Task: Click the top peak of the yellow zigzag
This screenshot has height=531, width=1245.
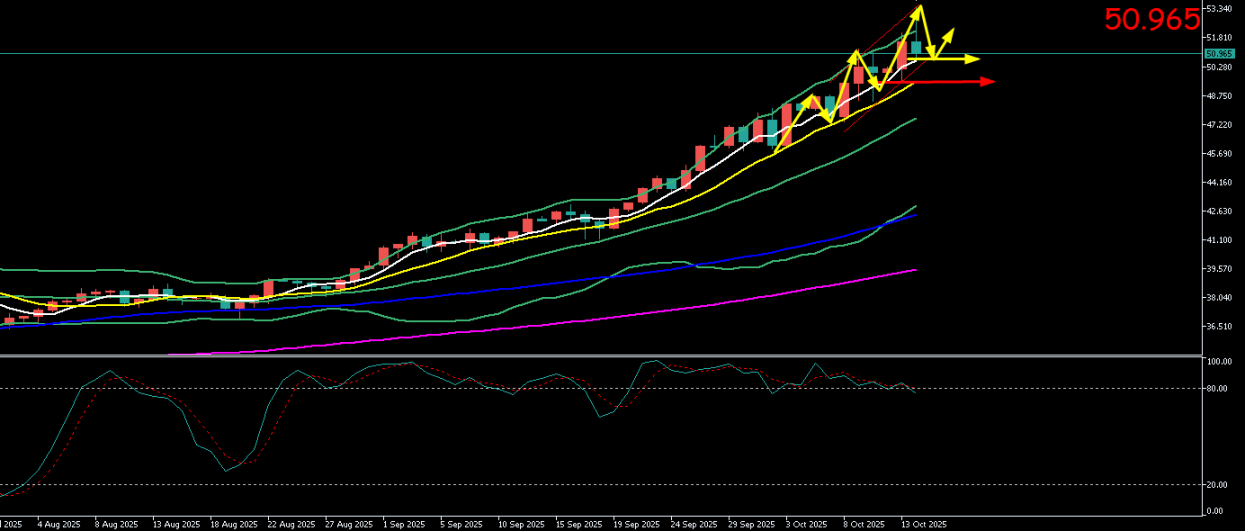Action: pyautogui.click(x=920, y=8)
